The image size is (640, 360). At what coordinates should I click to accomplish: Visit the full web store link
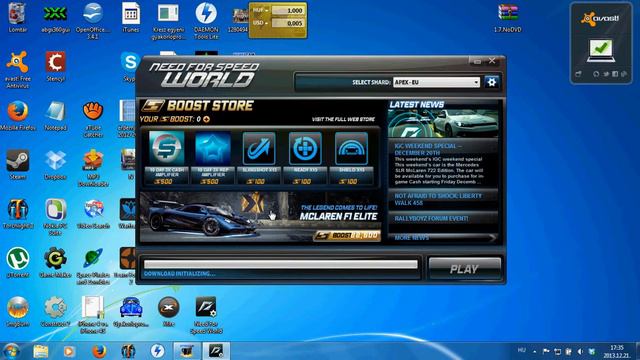click(343, 119)
